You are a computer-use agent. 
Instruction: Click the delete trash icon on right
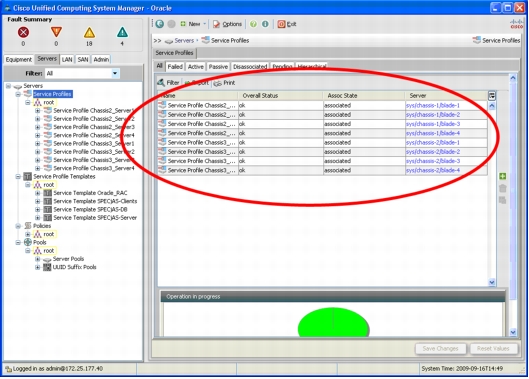point(502,188)
